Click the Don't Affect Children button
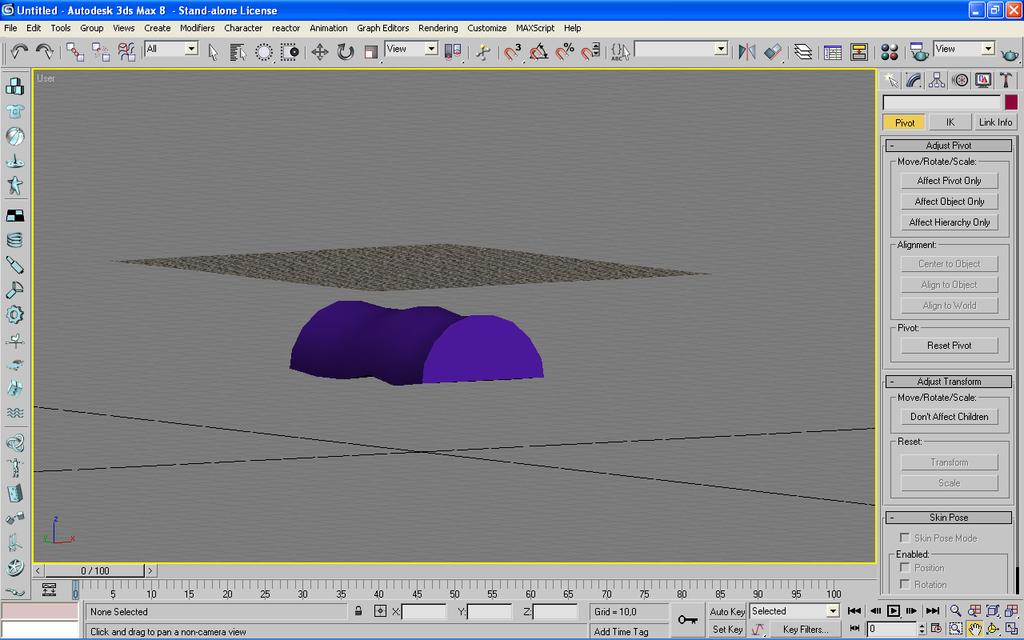 [949, 417]
